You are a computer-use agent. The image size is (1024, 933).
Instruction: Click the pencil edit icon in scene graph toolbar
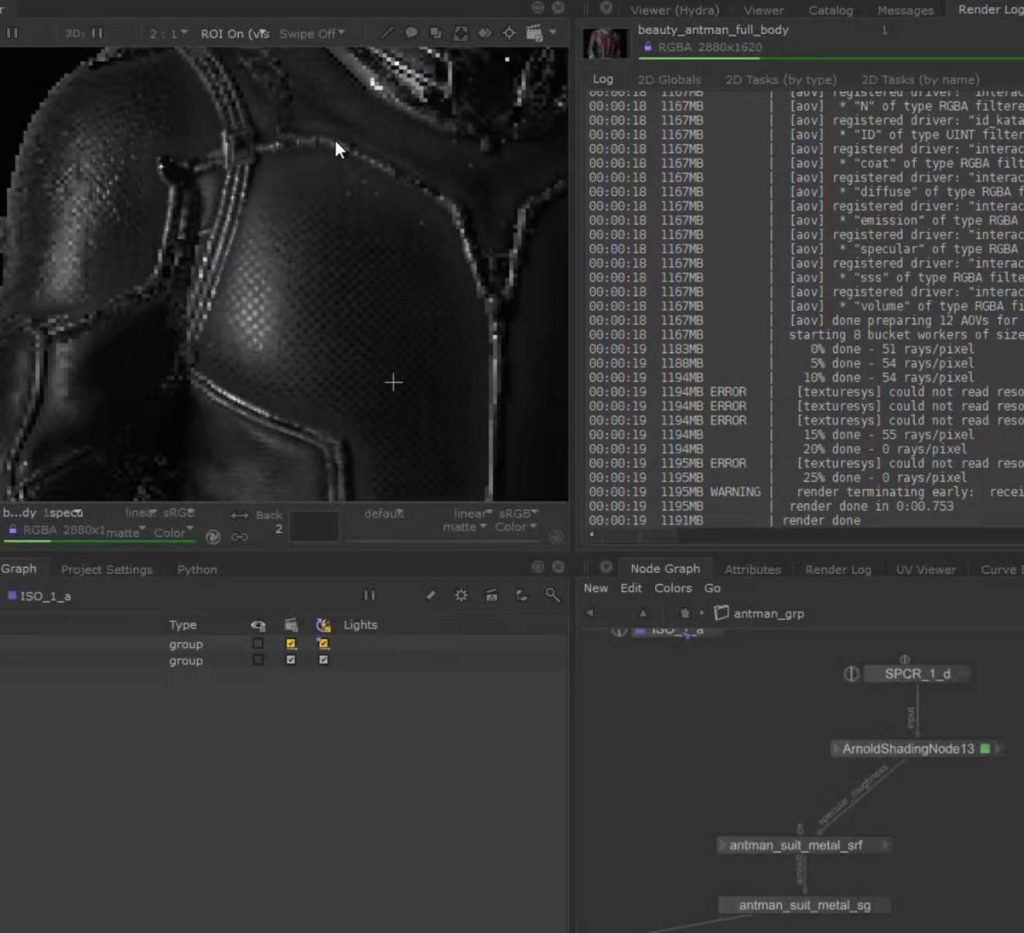click(x=431, y=595)
